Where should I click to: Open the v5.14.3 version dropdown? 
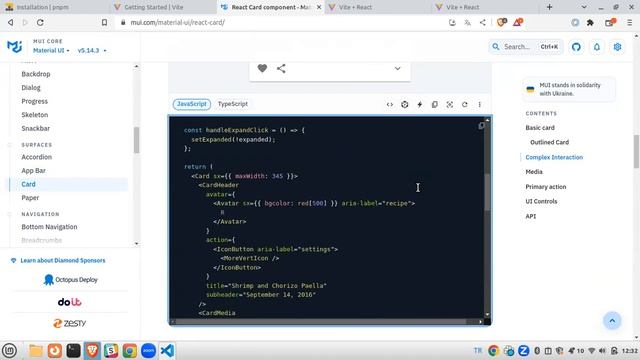click(x=92, y=50)
